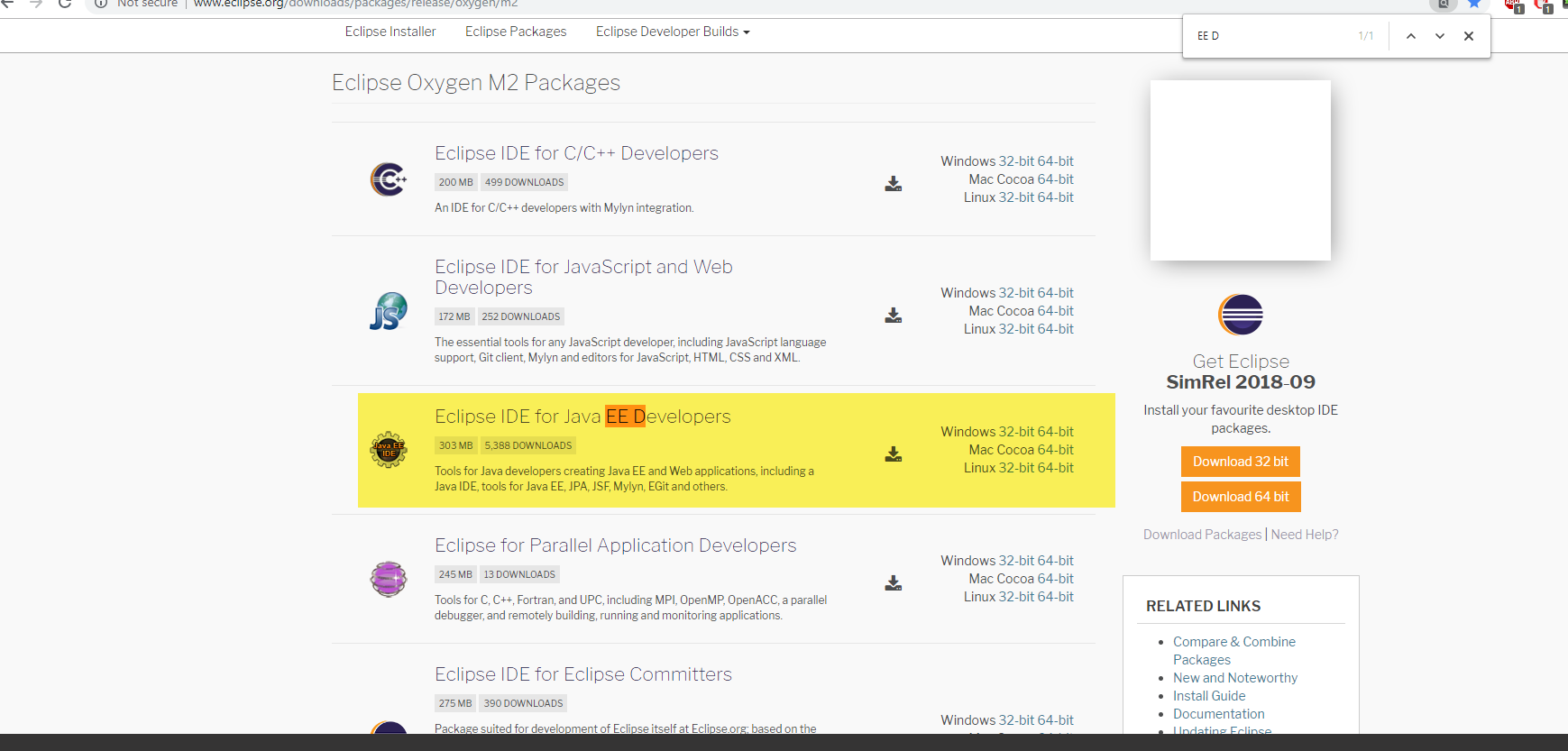The image size is (1568, 751).
Task: Click the orange Download 32 bit button
Action: click(1241, 462)
